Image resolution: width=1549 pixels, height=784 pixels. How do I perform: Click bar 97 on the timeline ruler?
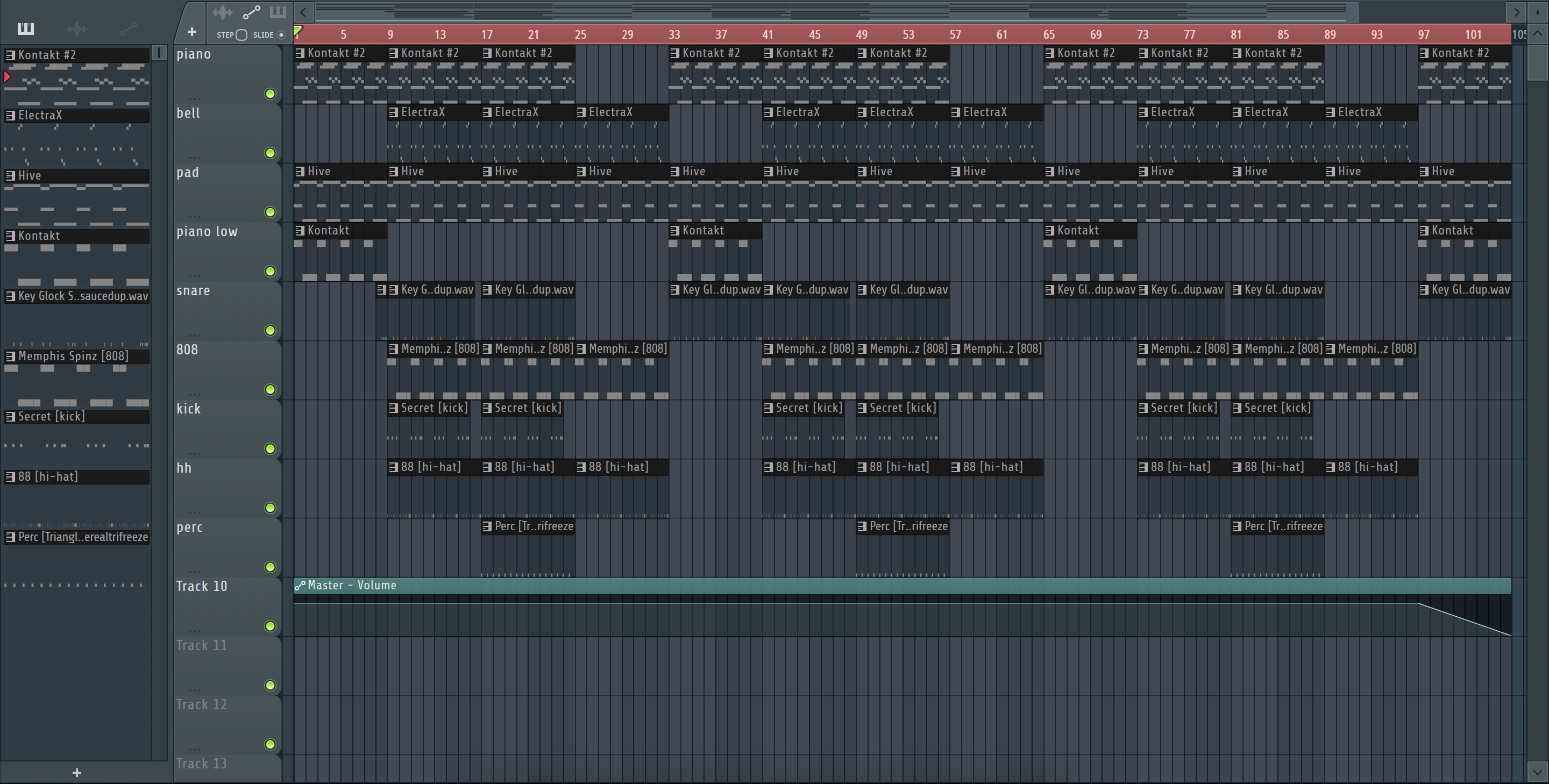(1423, 35)
